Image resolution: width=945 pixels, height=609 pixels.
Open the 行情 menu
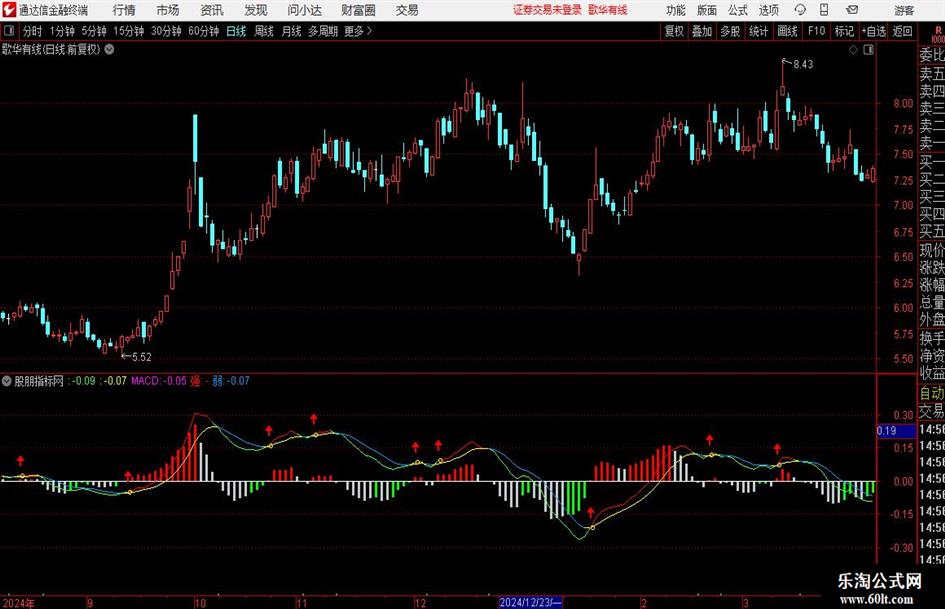point(124,10)
